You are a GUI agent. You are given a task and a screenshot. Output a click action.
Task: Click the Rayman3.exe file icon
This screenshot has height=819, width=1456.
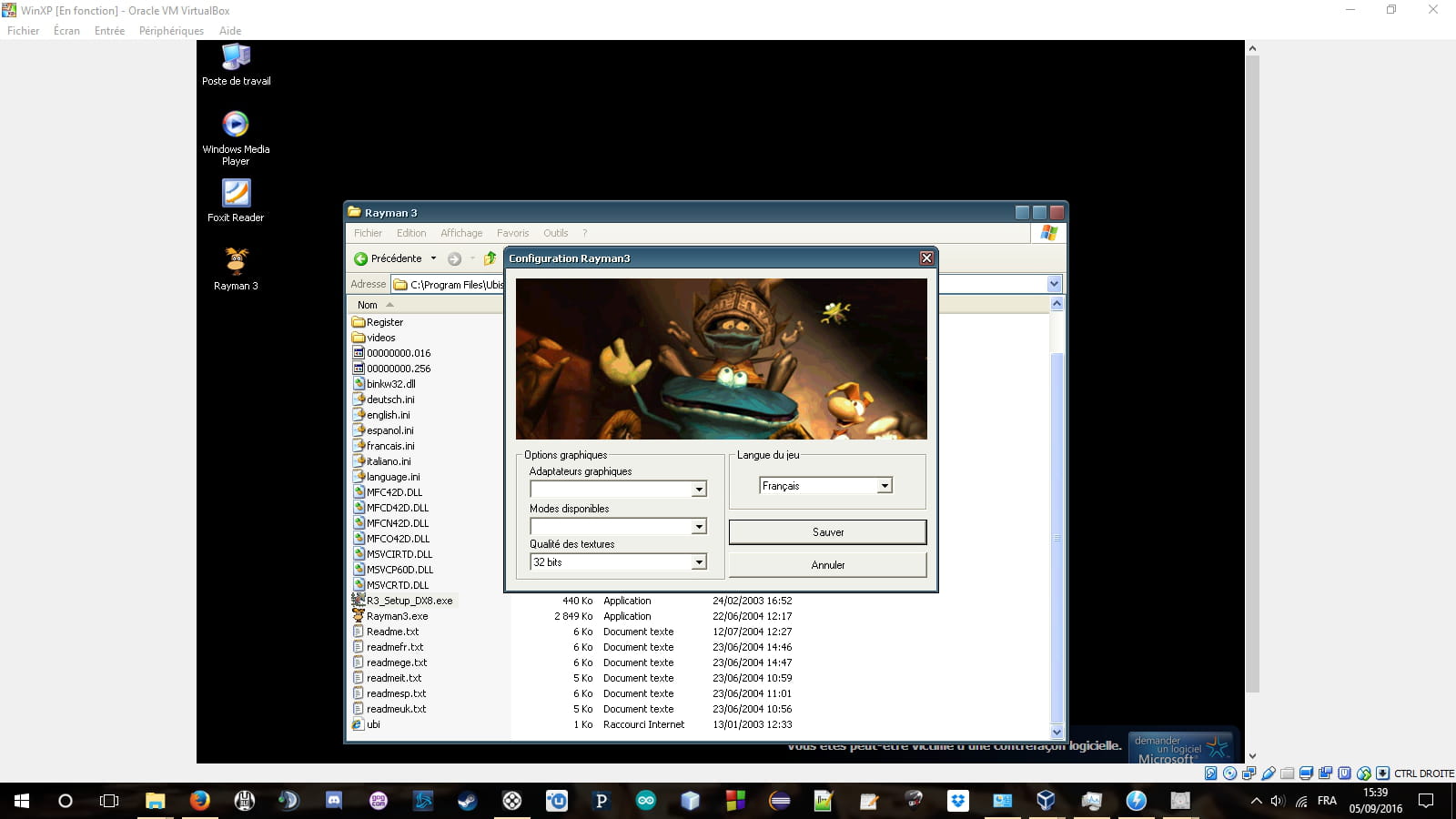(359, 616)
